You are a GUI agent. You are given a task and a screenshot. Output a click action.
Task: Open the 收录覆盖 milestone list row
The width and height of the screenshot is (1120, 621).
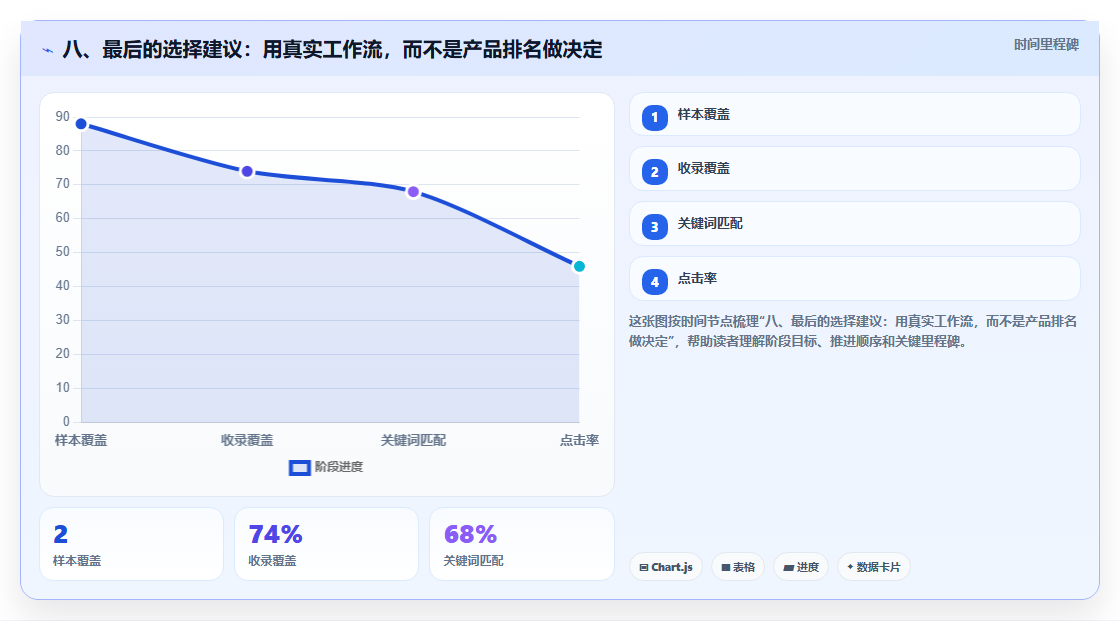(854, 169)
